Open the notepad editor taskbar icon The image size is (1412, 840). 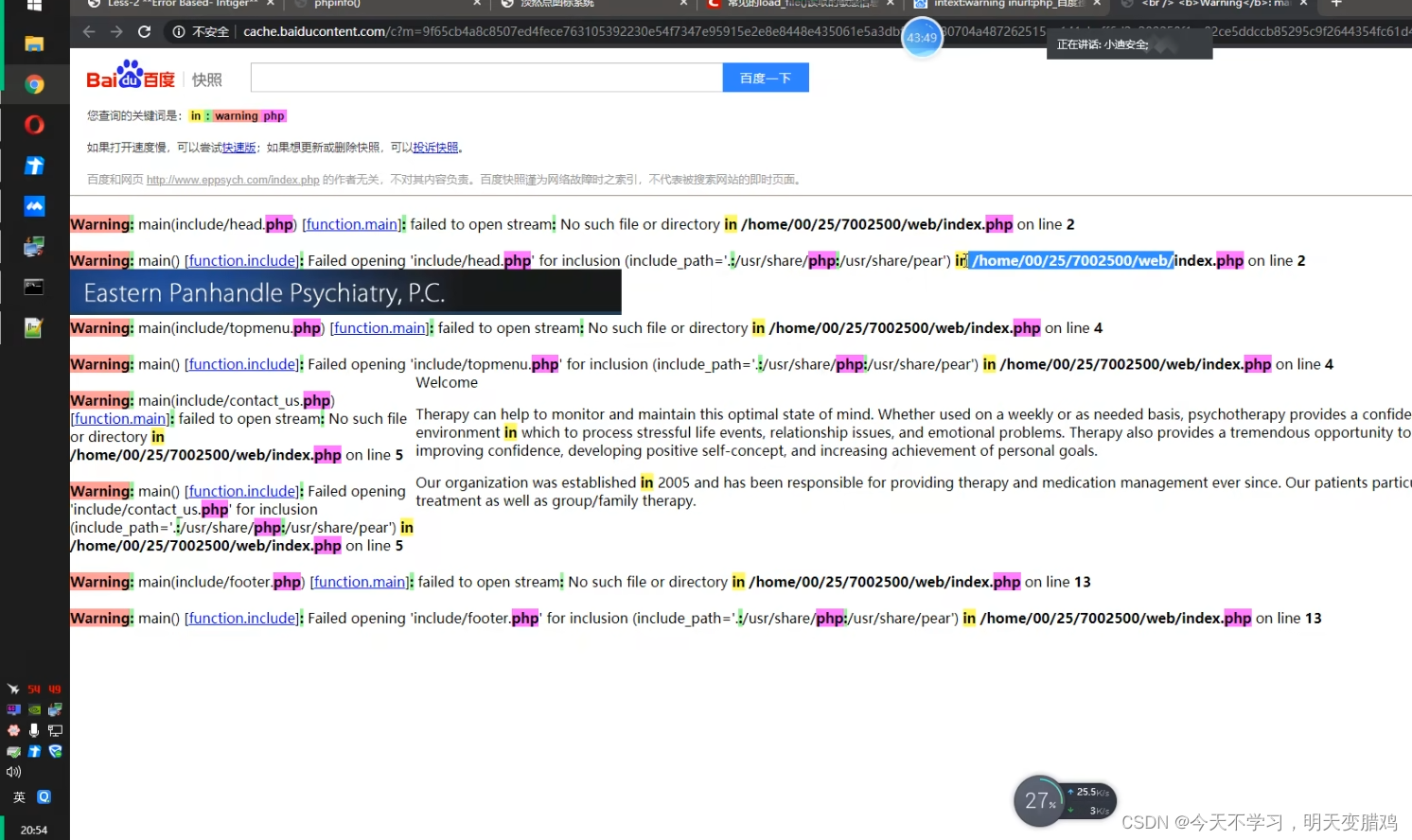(x=34, y=327)
